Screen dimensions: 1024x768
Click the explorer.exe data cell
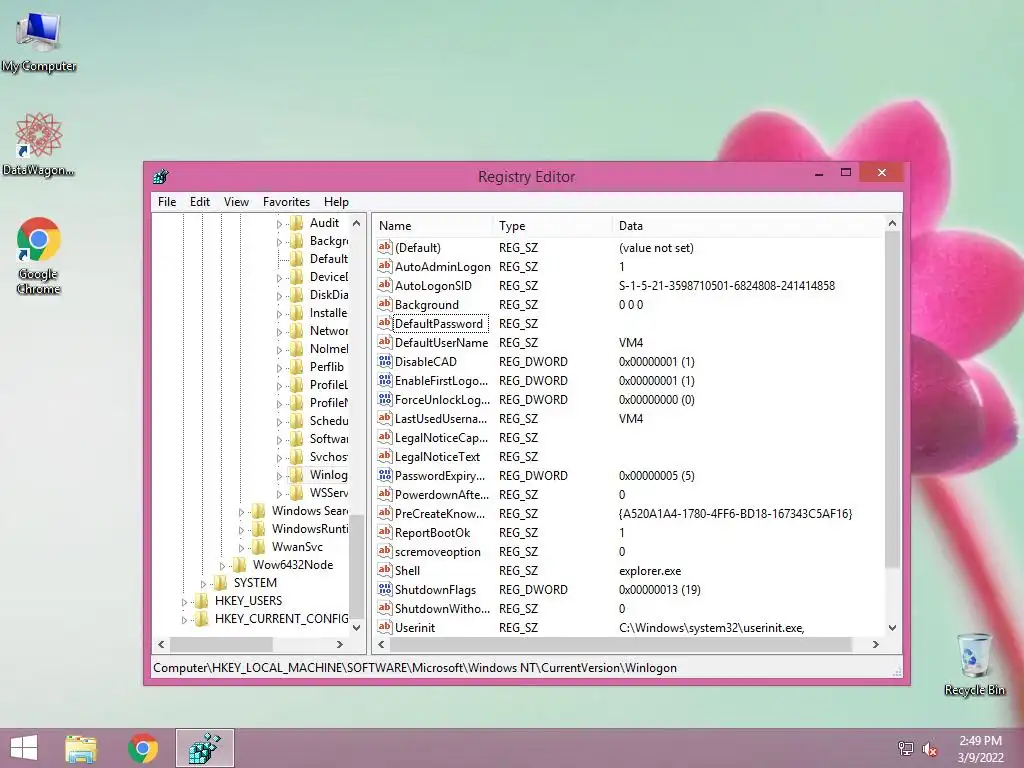650,570
